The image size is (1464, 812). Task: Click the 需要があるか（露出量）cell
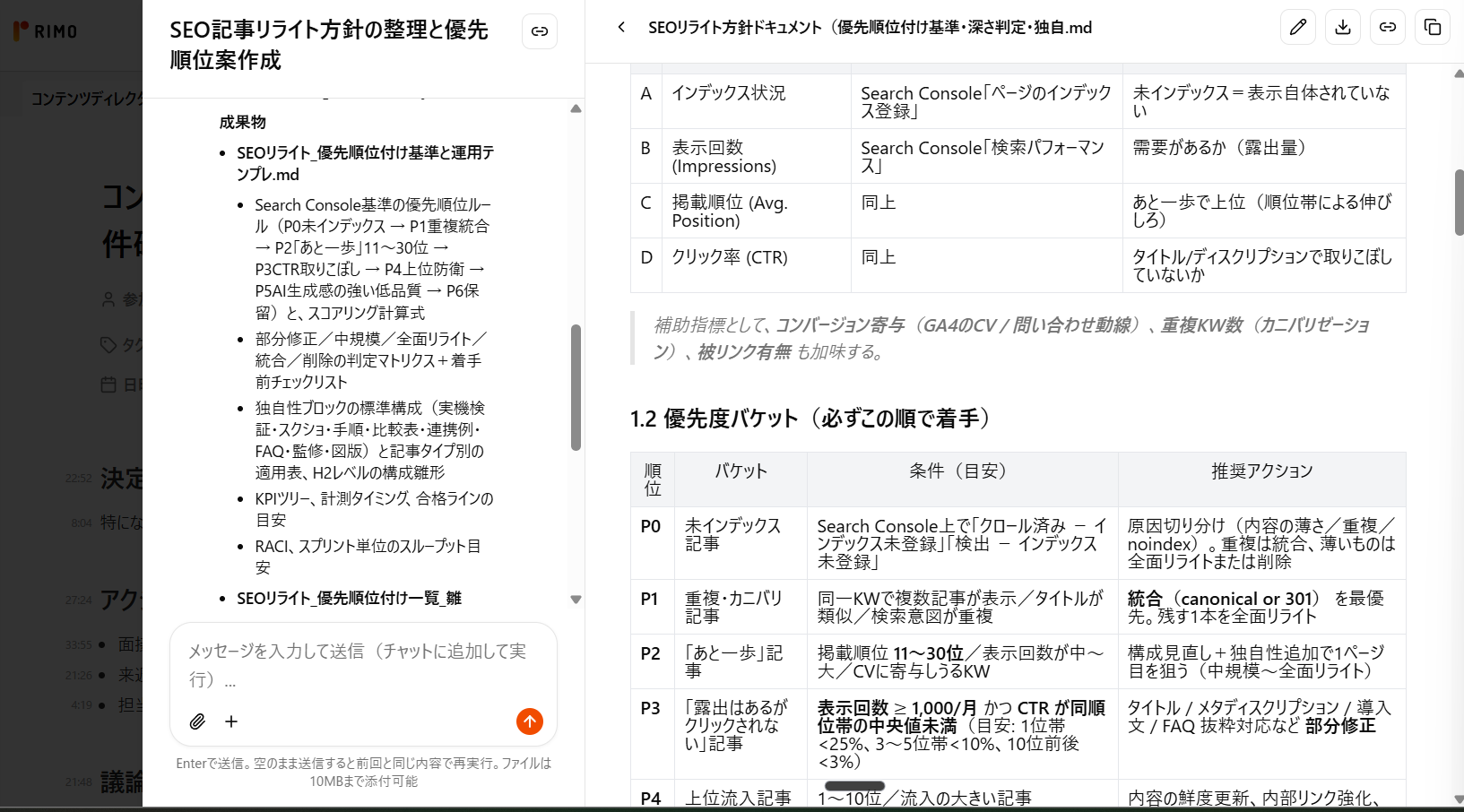point(1263,156)
